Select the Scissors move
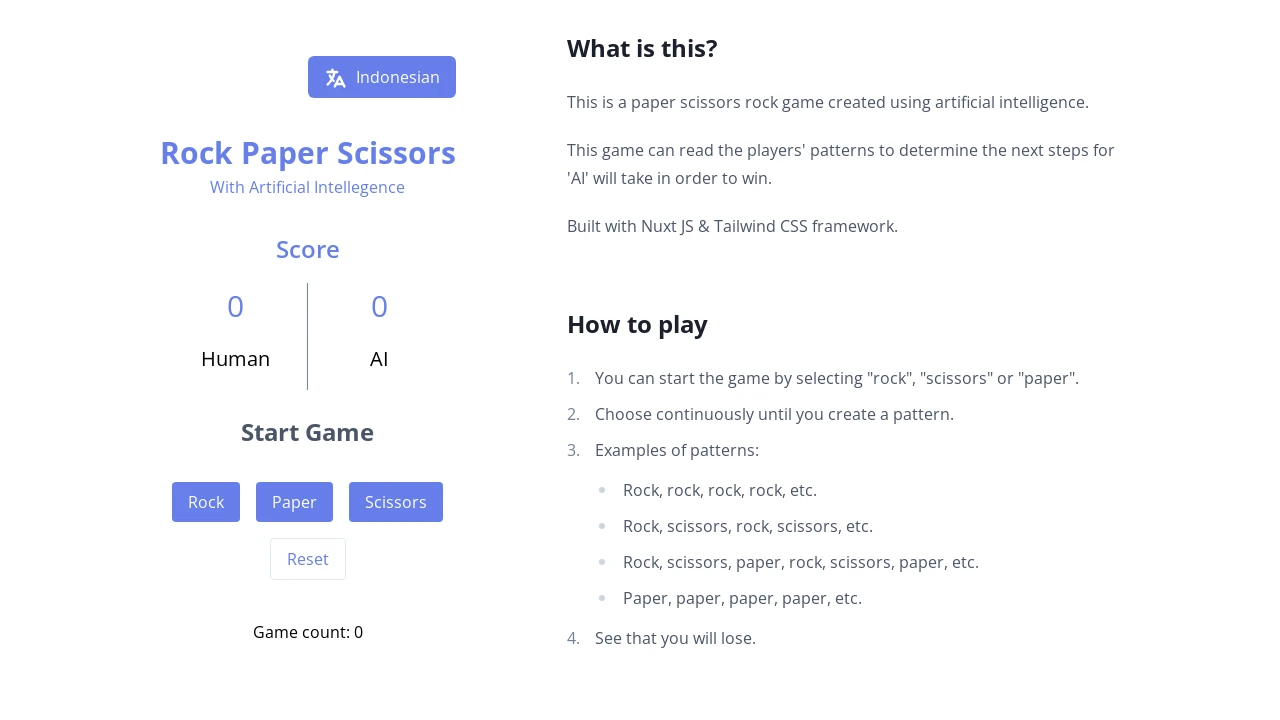The image size is (1280, 720). pos(396,502)
